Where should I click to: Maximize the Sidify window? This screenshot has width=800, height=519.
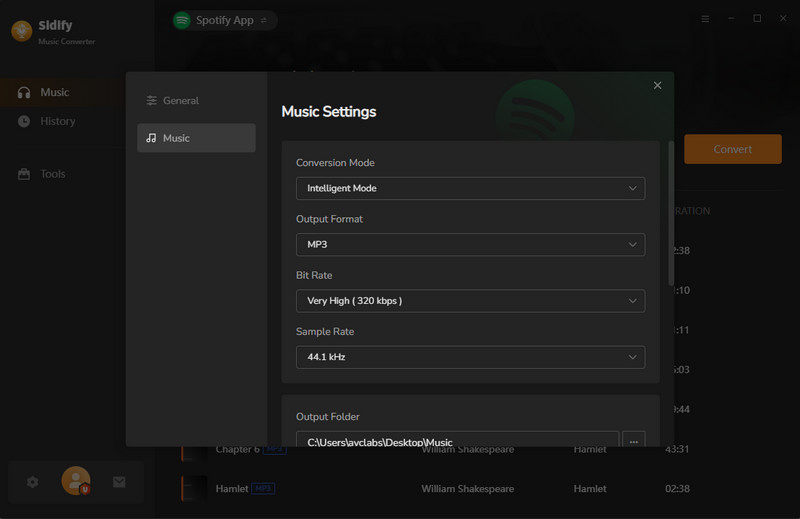[757, 18]
